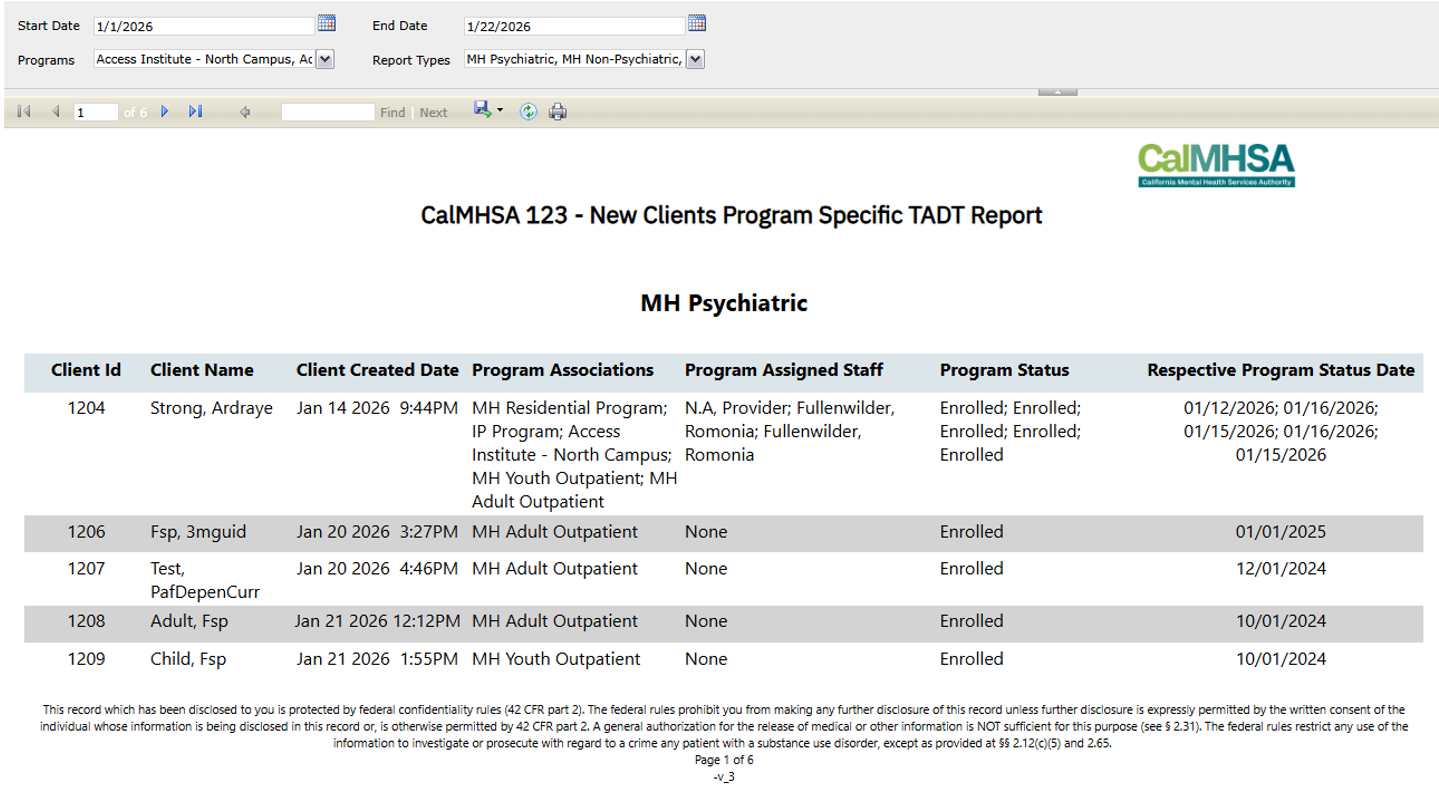Click the first page navigation arrow
1439x799 pixels.
24,112
